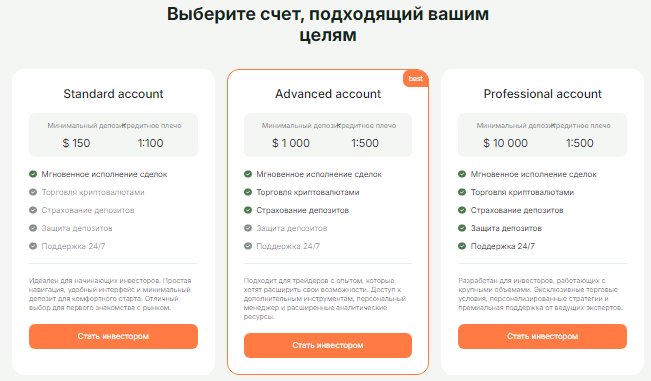The height and width of the screenshot is (381, 651).
Task: Click grey check beside Advanced 'Защита депозитов'
Action: [248, 228]
